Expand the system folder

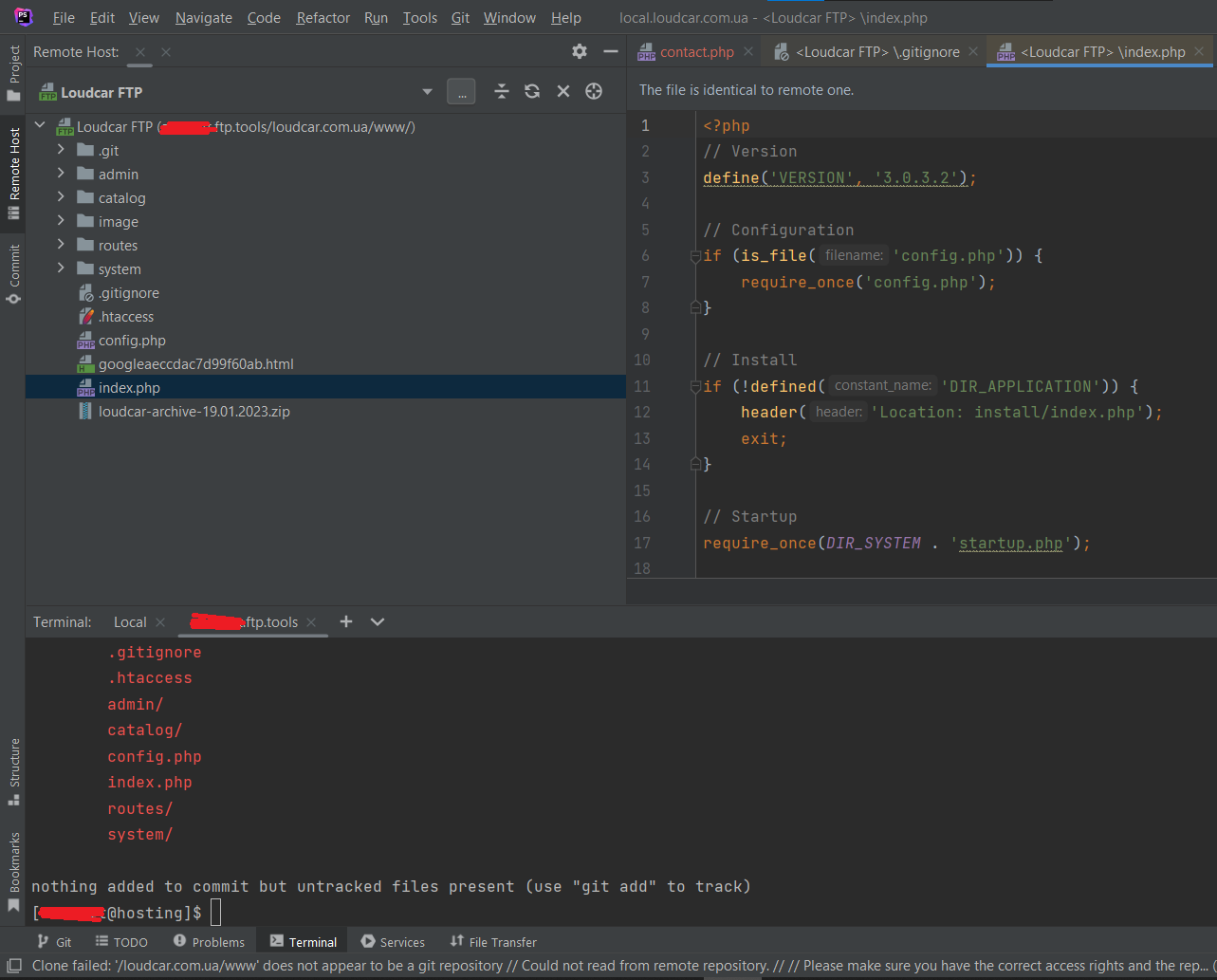coord(61,268)
